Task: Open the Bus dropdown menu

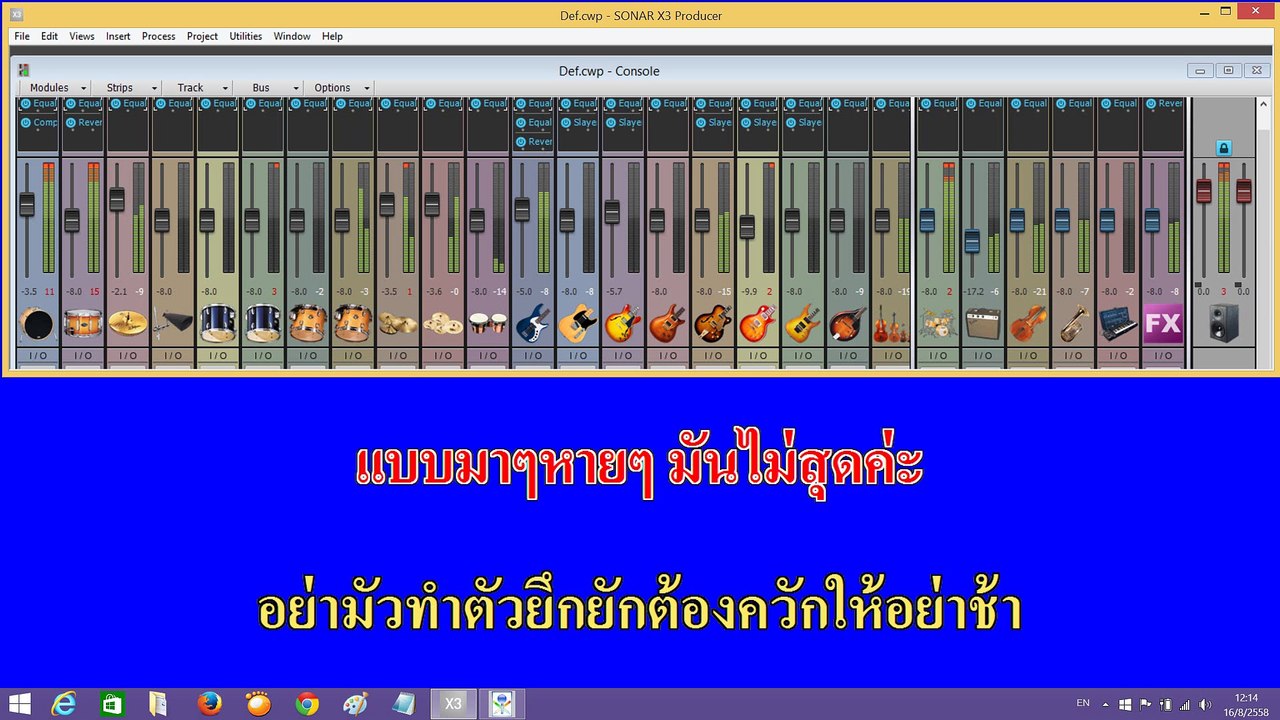Action: [x=269, y=88]
